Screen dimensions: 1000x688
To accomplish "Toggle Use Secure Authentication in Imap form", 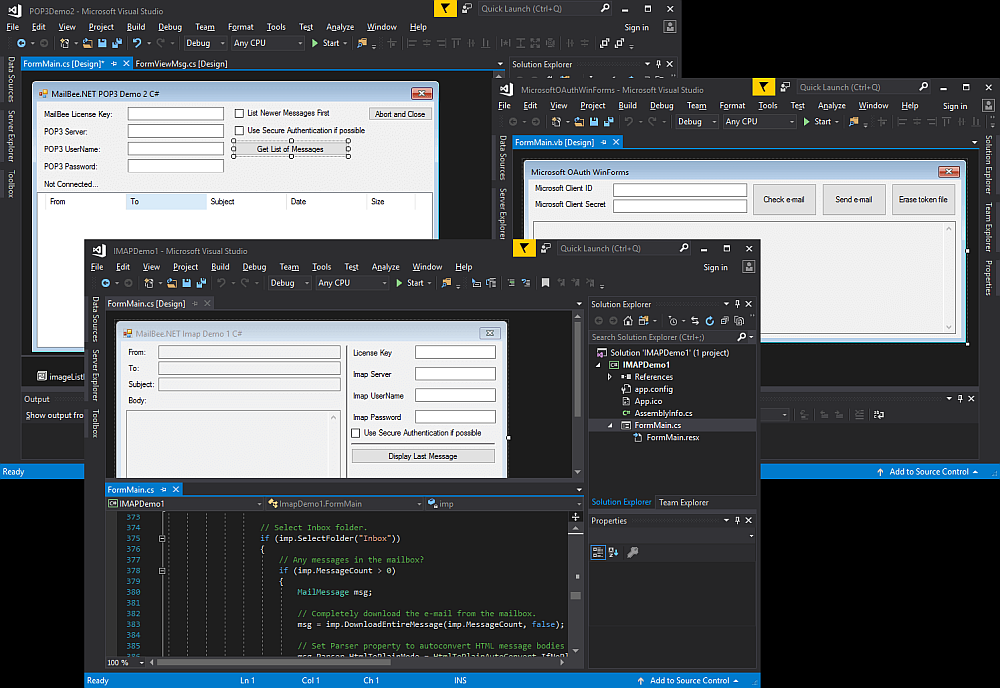I will point(356,433).
